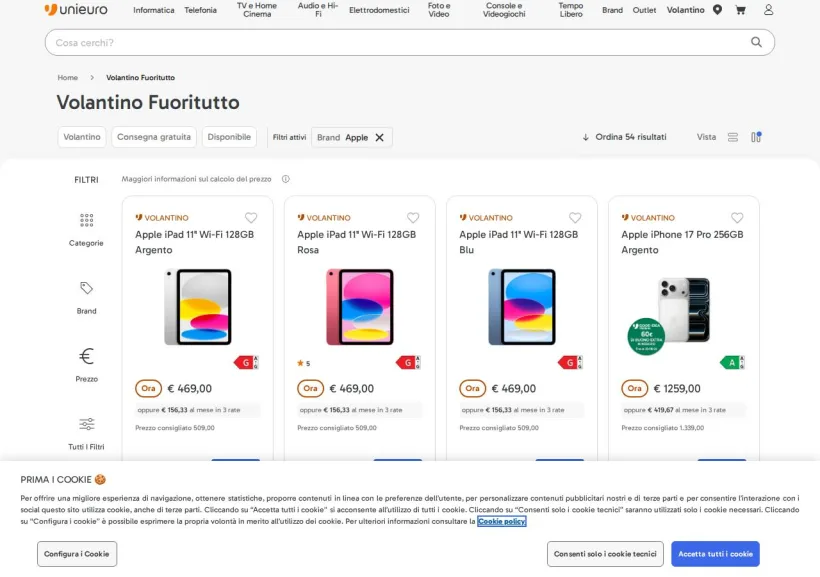Click installment text € 419,67 al mese
The image size is (820, 577).
tap(675, 410)
